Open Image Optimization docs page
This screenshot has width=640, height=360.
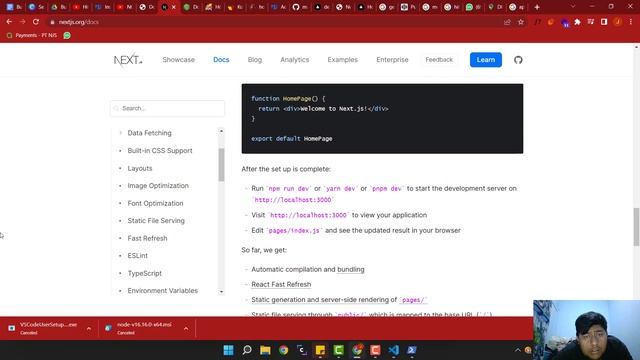click(x=158, y=186)
